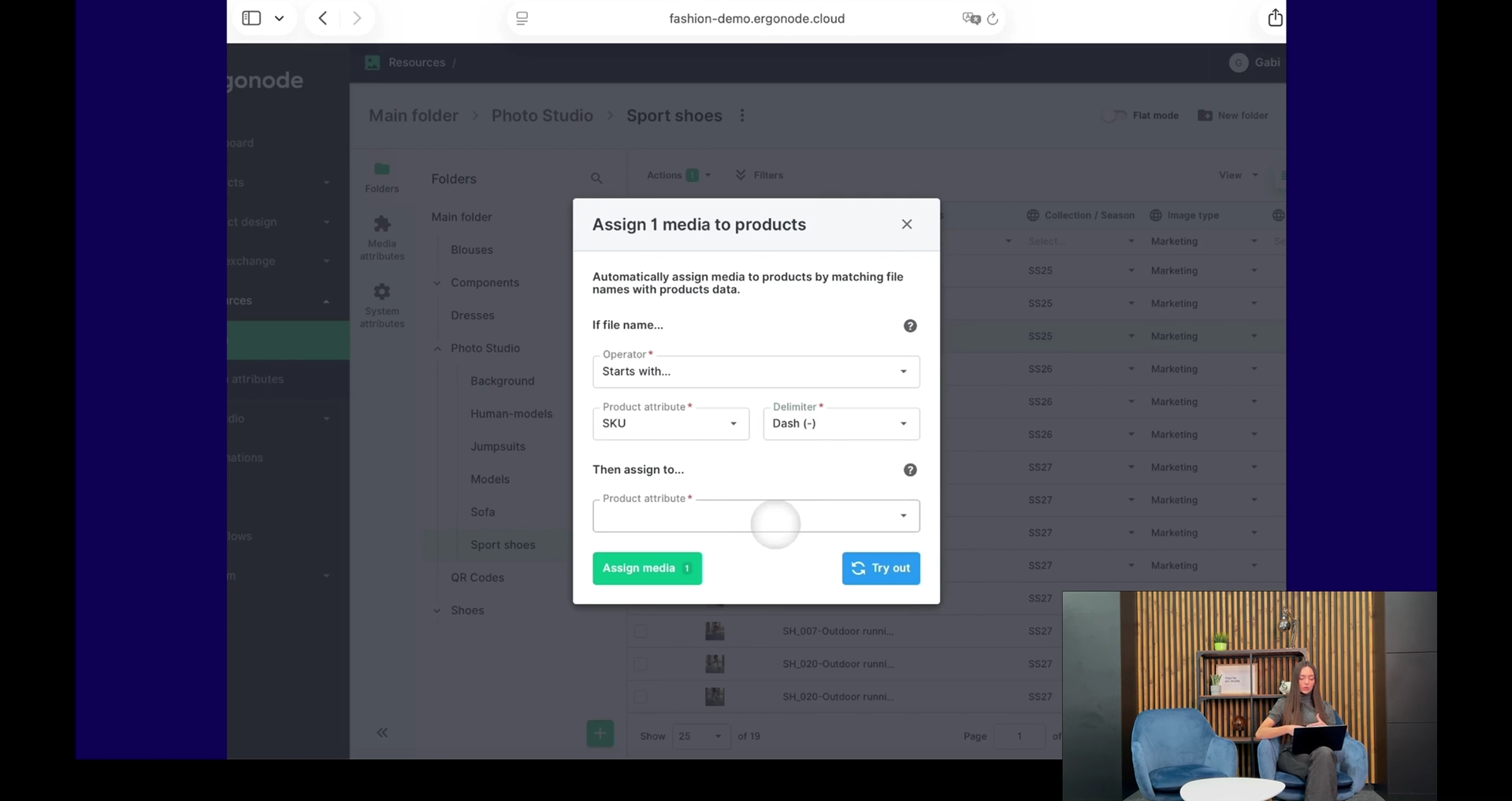Select the Human-models subfolder

tap(511, 414)
